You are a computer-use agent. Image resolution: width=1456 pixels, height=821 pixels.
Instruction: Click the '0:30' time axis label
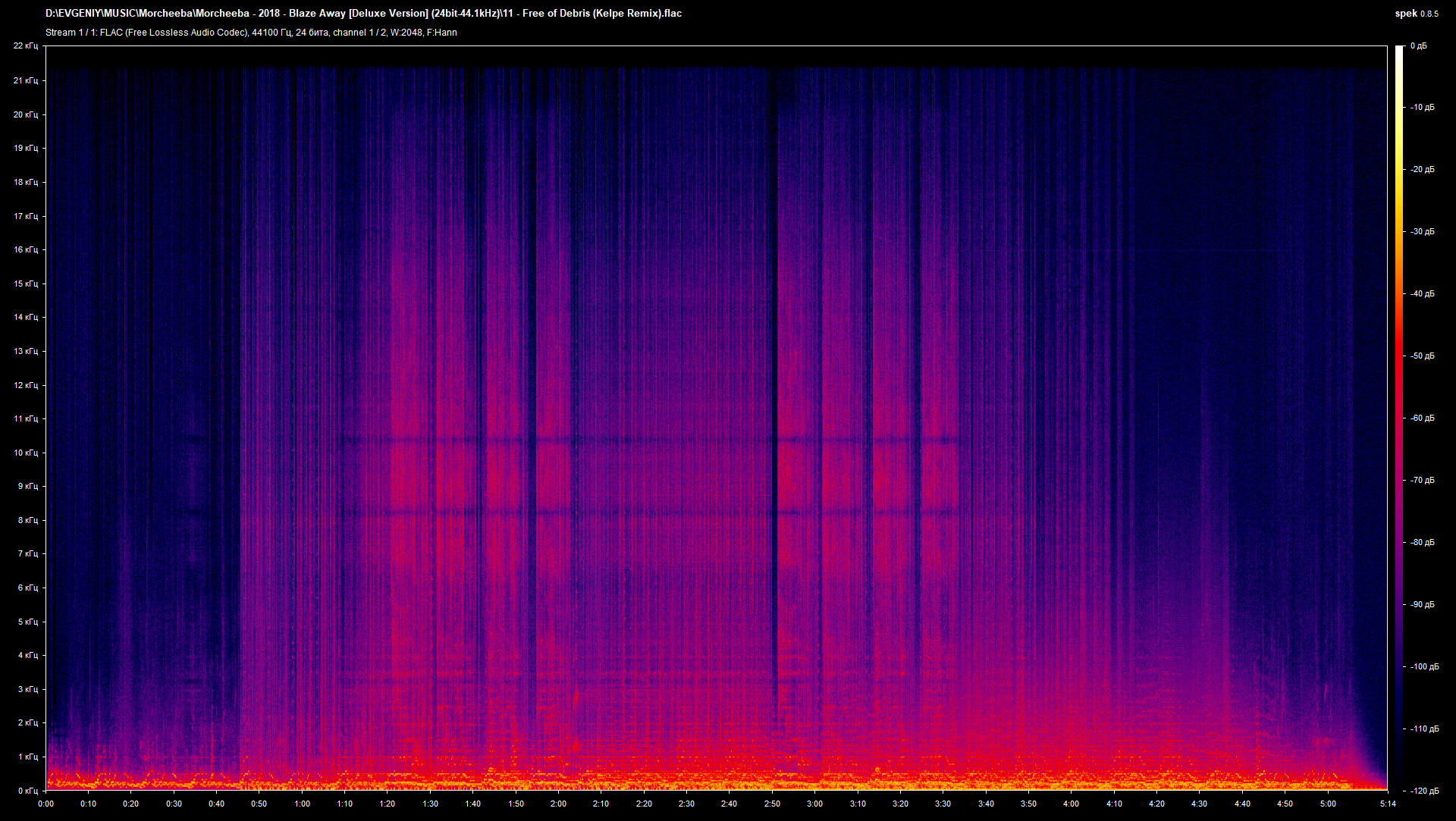[x=174, y=804]
